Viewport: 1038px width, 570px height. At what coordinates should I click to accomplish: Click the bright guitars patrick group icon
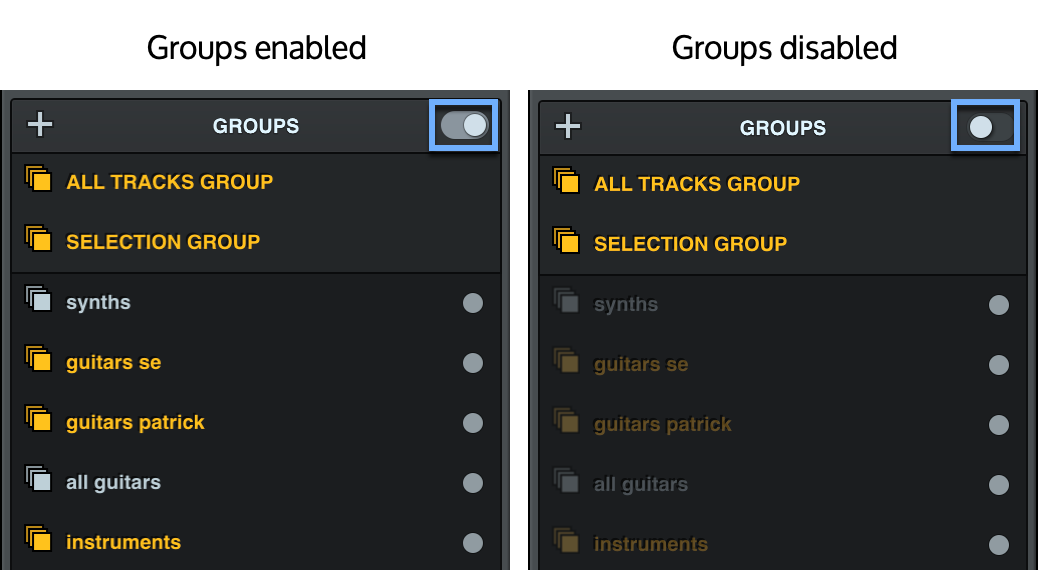pyautogui.click(x=38, y=421)
